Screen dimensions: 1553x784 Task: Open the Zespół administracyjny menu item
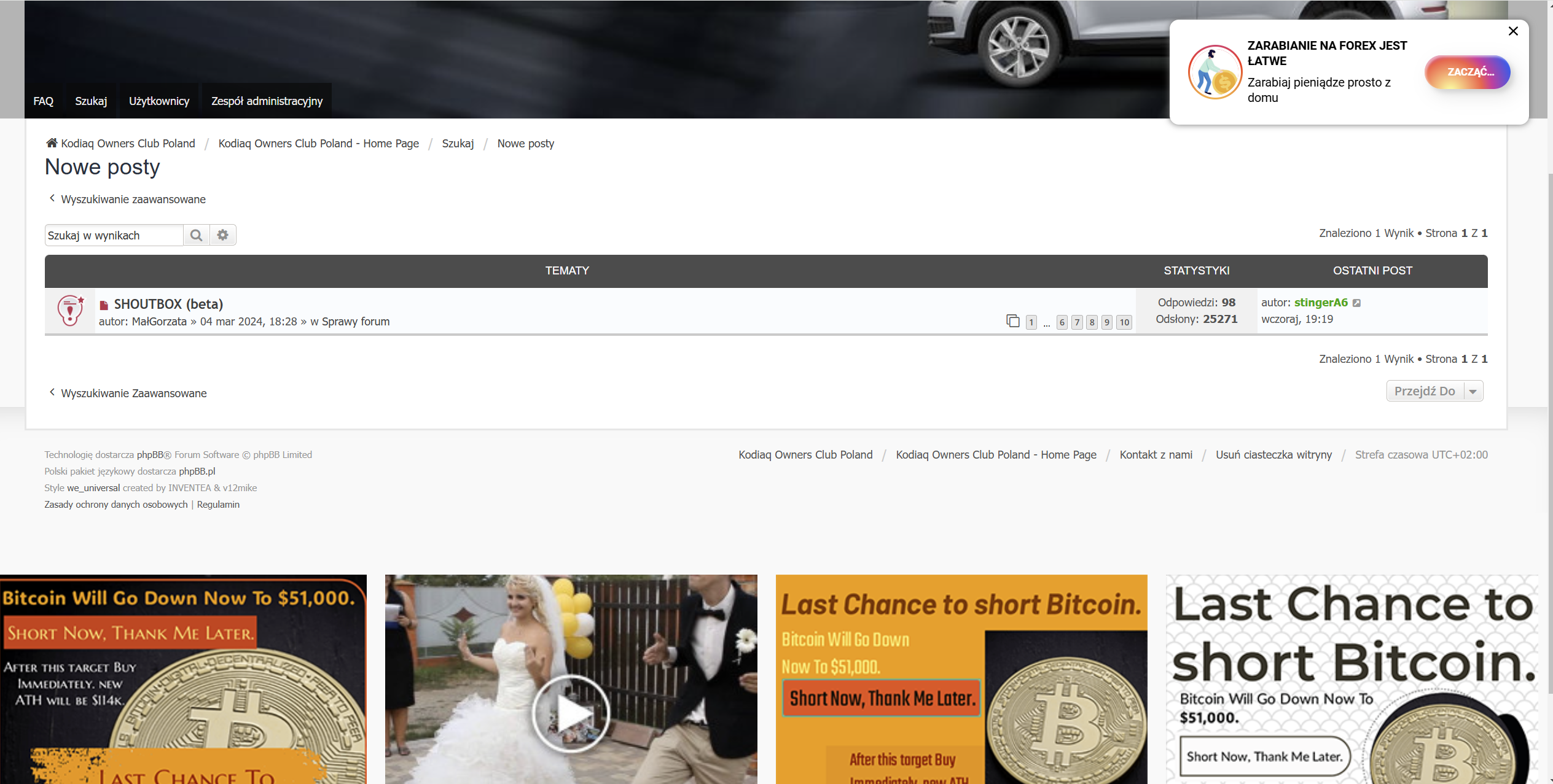point(267,101)
